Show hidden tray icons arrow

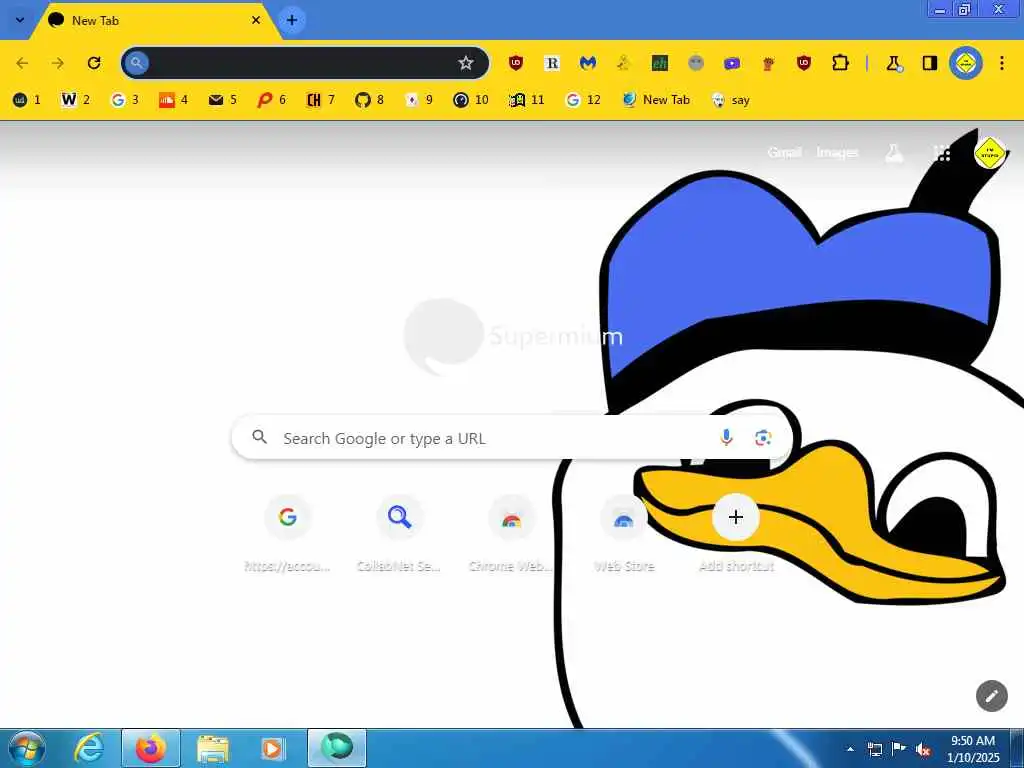pyautogui.click(x=850, y=749)
